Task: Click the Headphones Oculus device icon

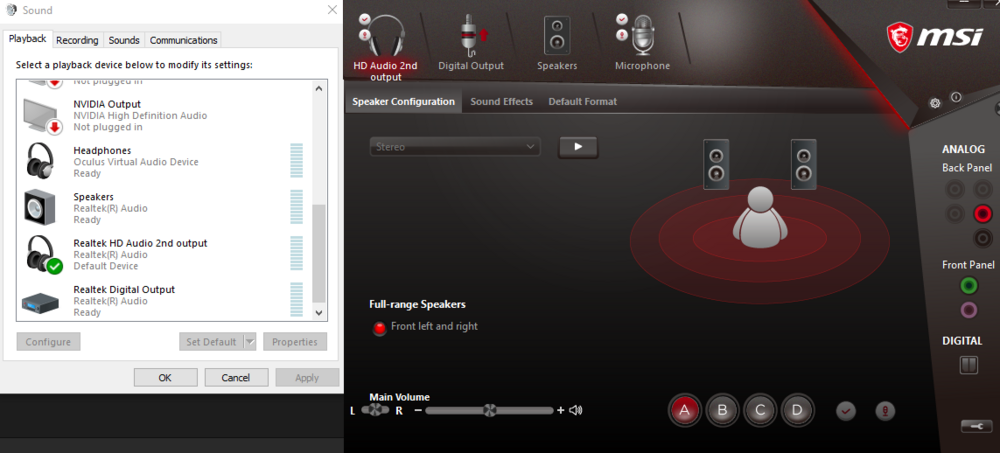Action: click(x=41, y=160)
